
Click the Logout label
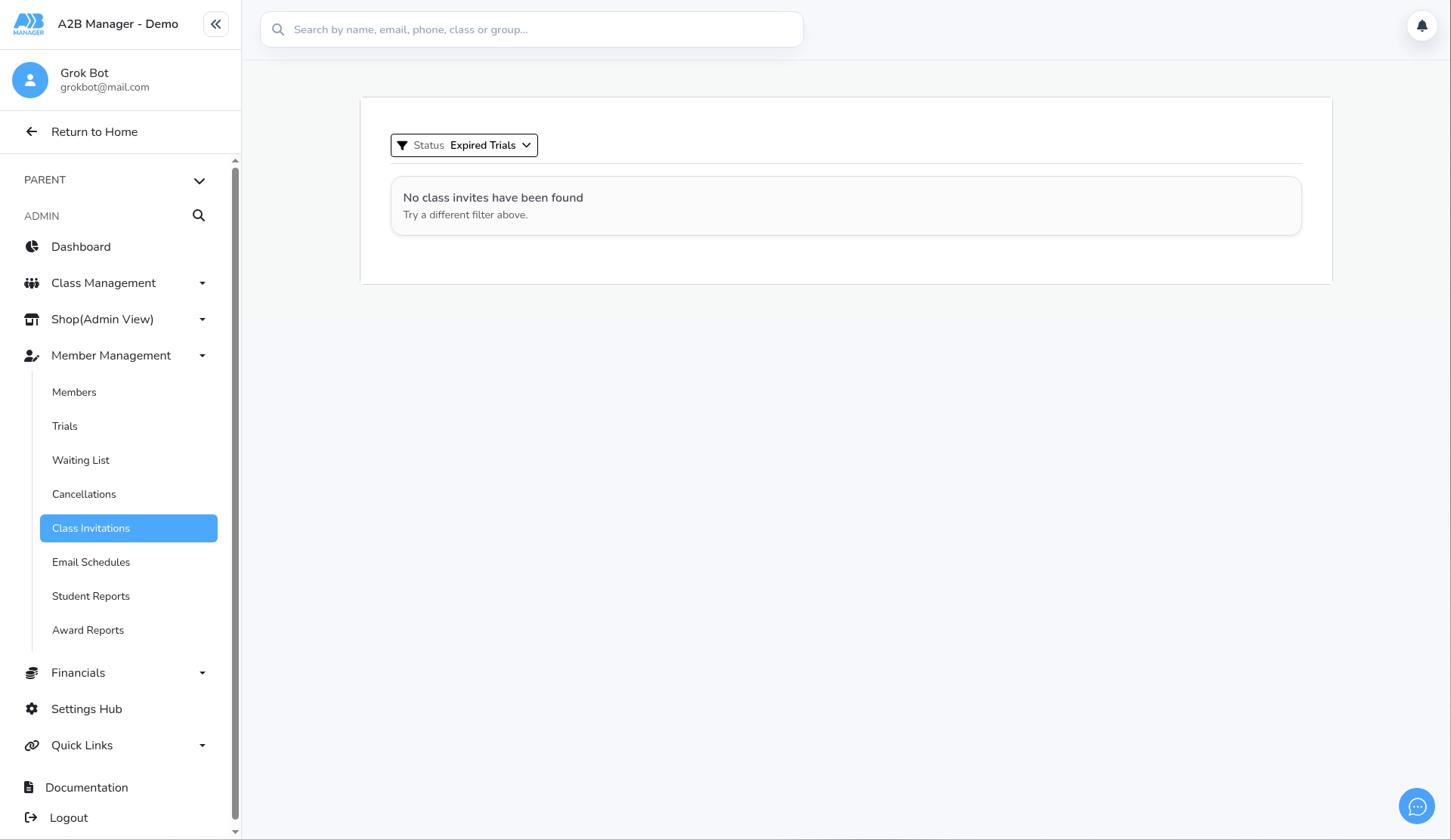point(69,817)
